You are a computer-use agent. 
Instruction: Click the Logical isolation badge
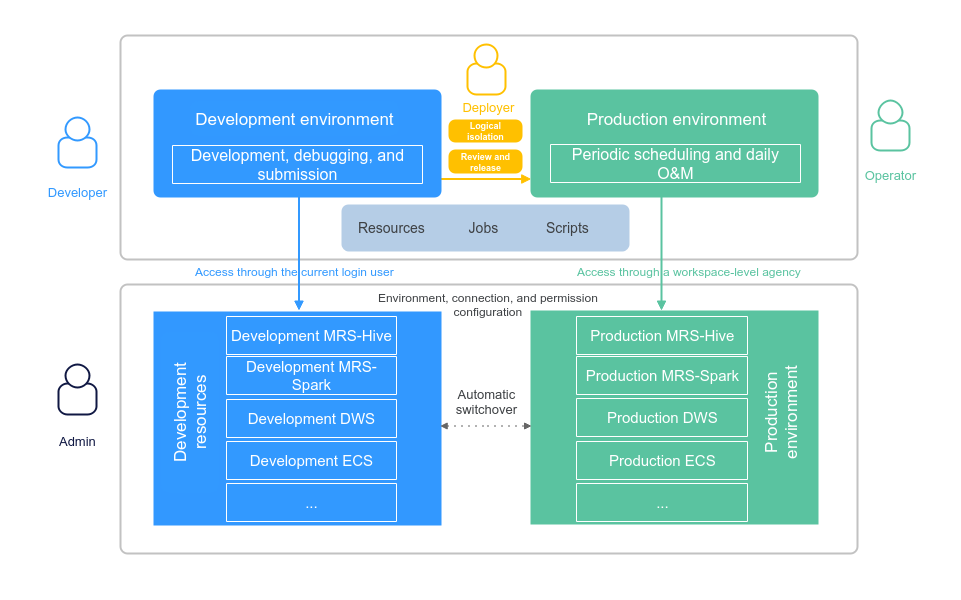point(485,131)
